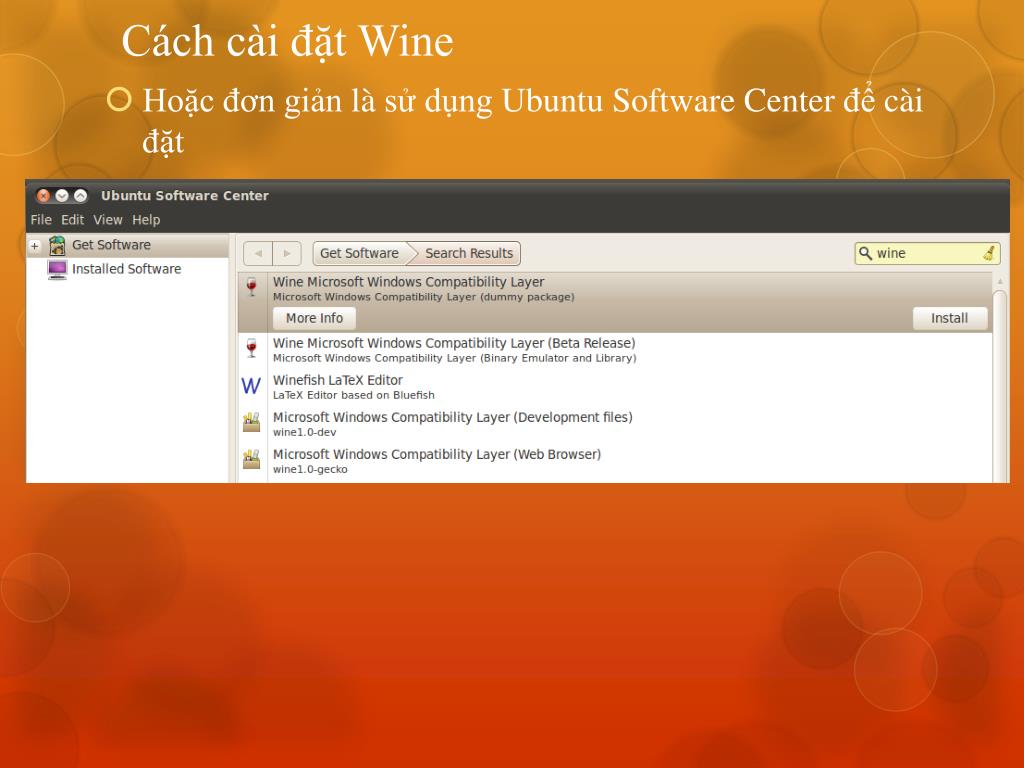
Task: Select Installed Software in the sidebar
Action: point(128,269)
